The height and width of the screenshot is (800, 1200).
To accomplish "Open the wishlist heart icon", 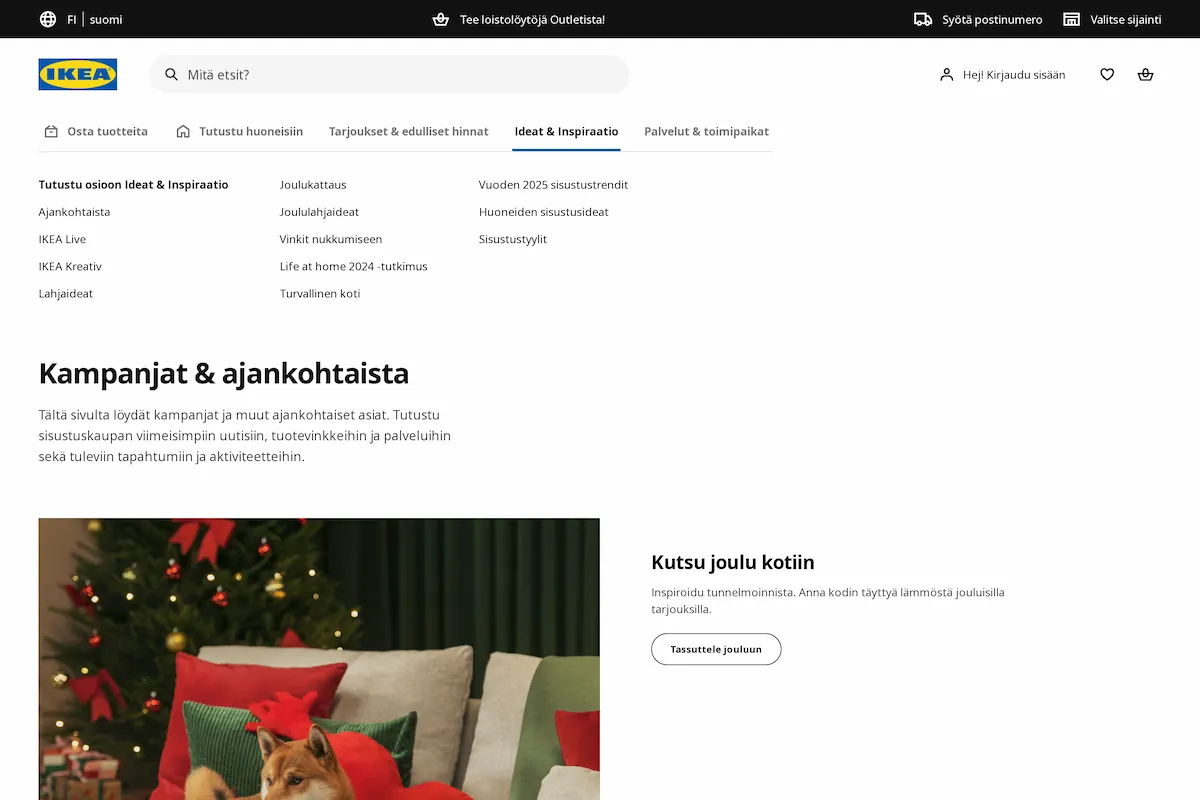I will pos(1107,75).
